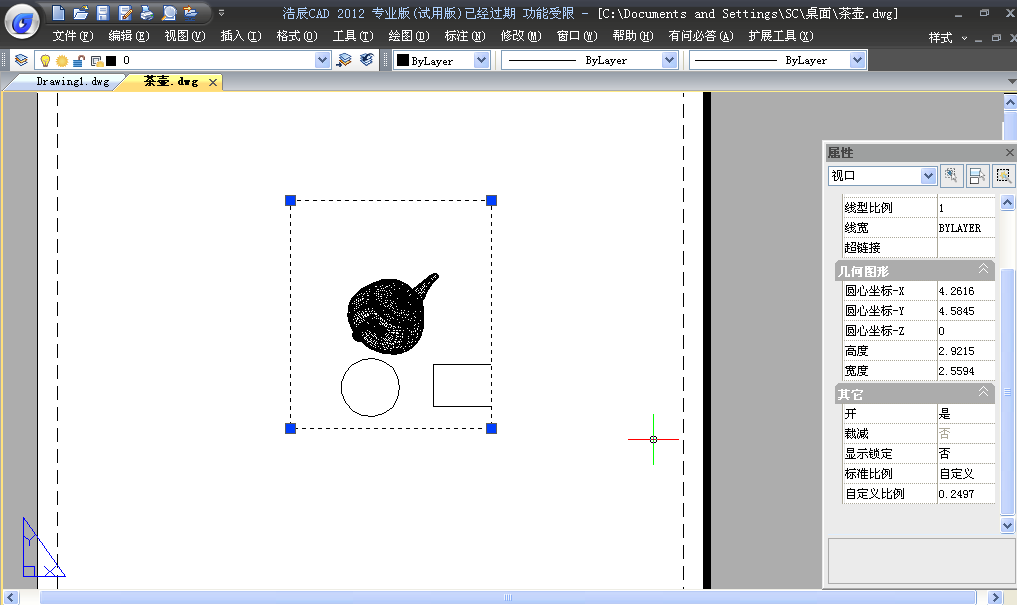Click the 自定义比例 value field
The width and height of the screenshot is (1017, 605).
coord(965,494)
